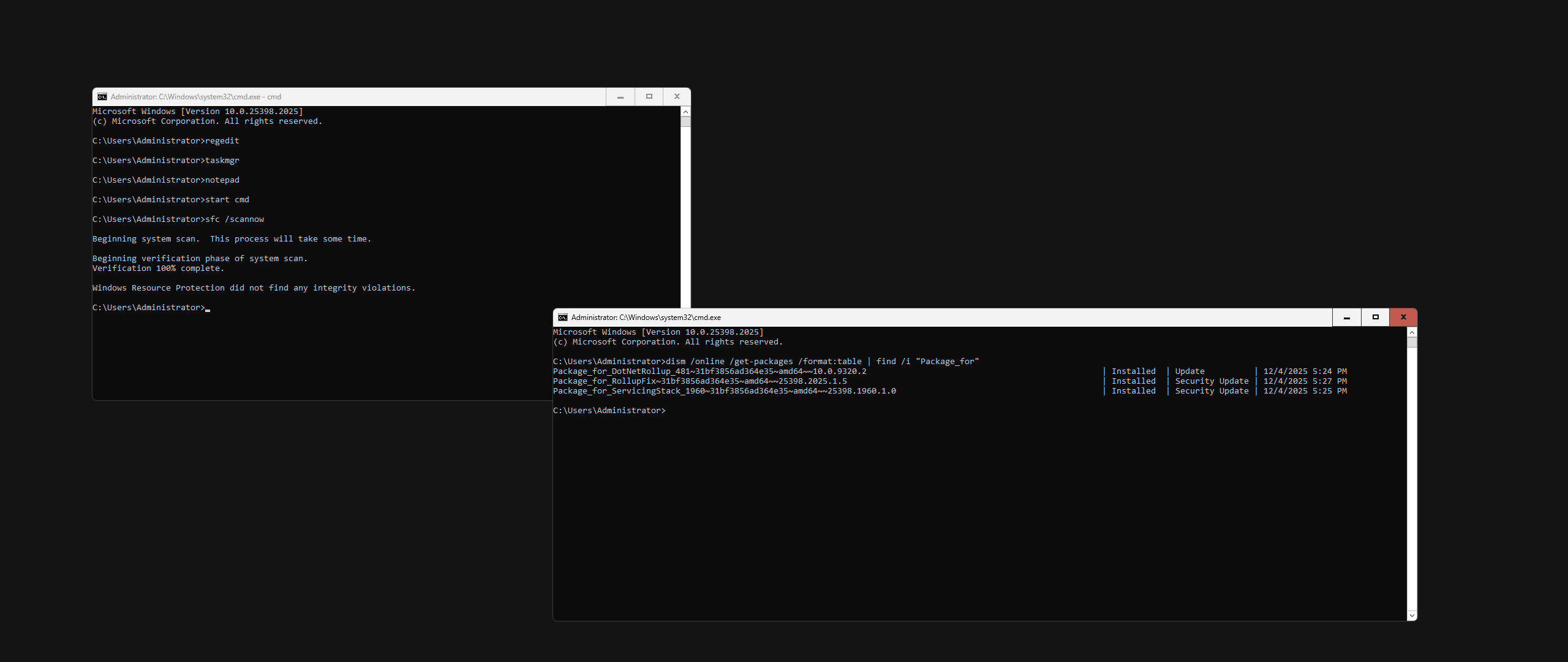Maximize the back 'cmd.exe - cmd' window
The width and height of the screenshot is (1568, 662).
click(649, 97)
